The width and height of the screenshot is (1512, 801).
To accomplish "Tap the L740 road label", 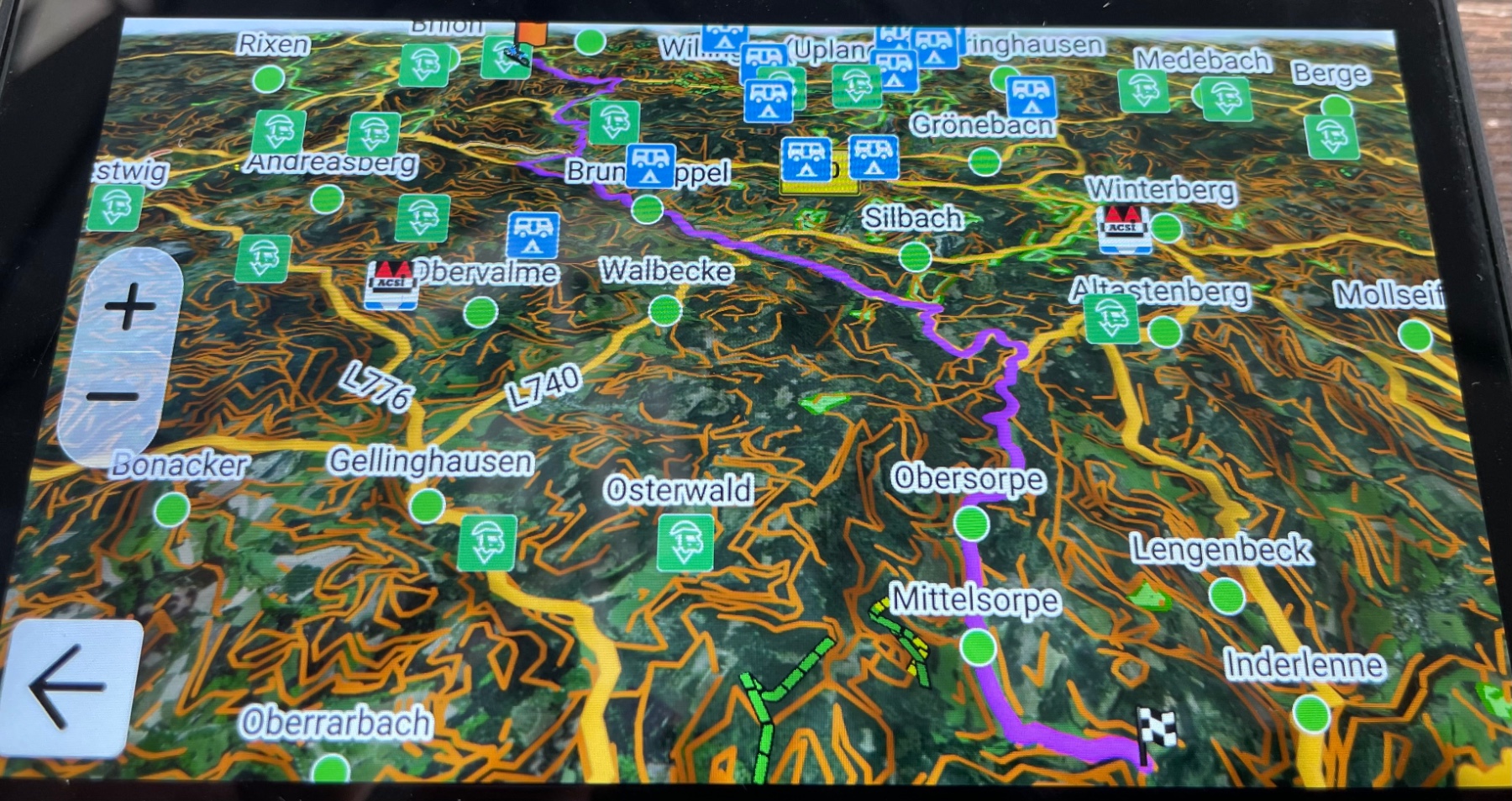I will coord(543,387).
